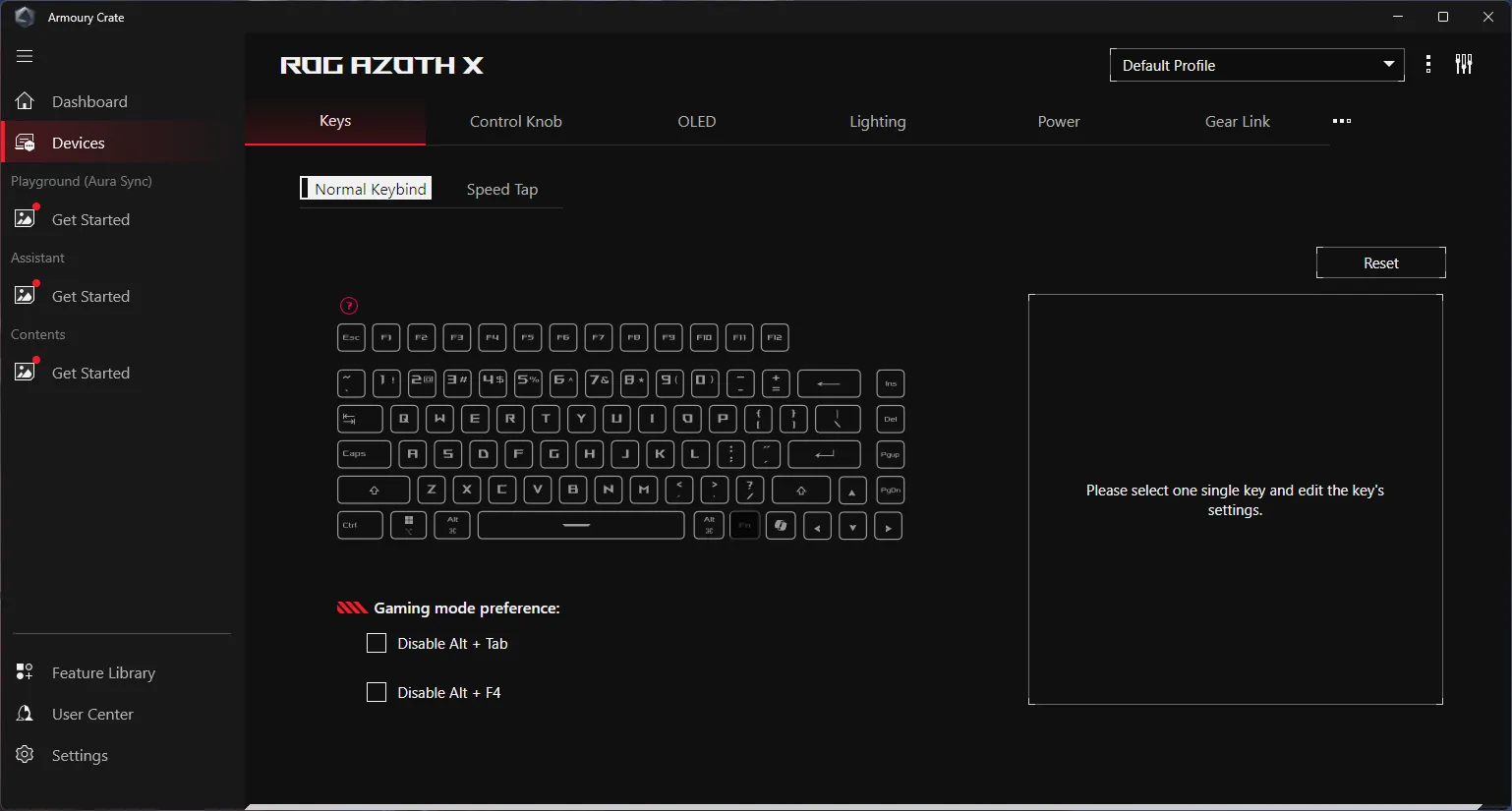Select the Del key on keyboard map
Image resolution: width=1512 pixels, height=811 pixels.
click(x=891, y=419)
